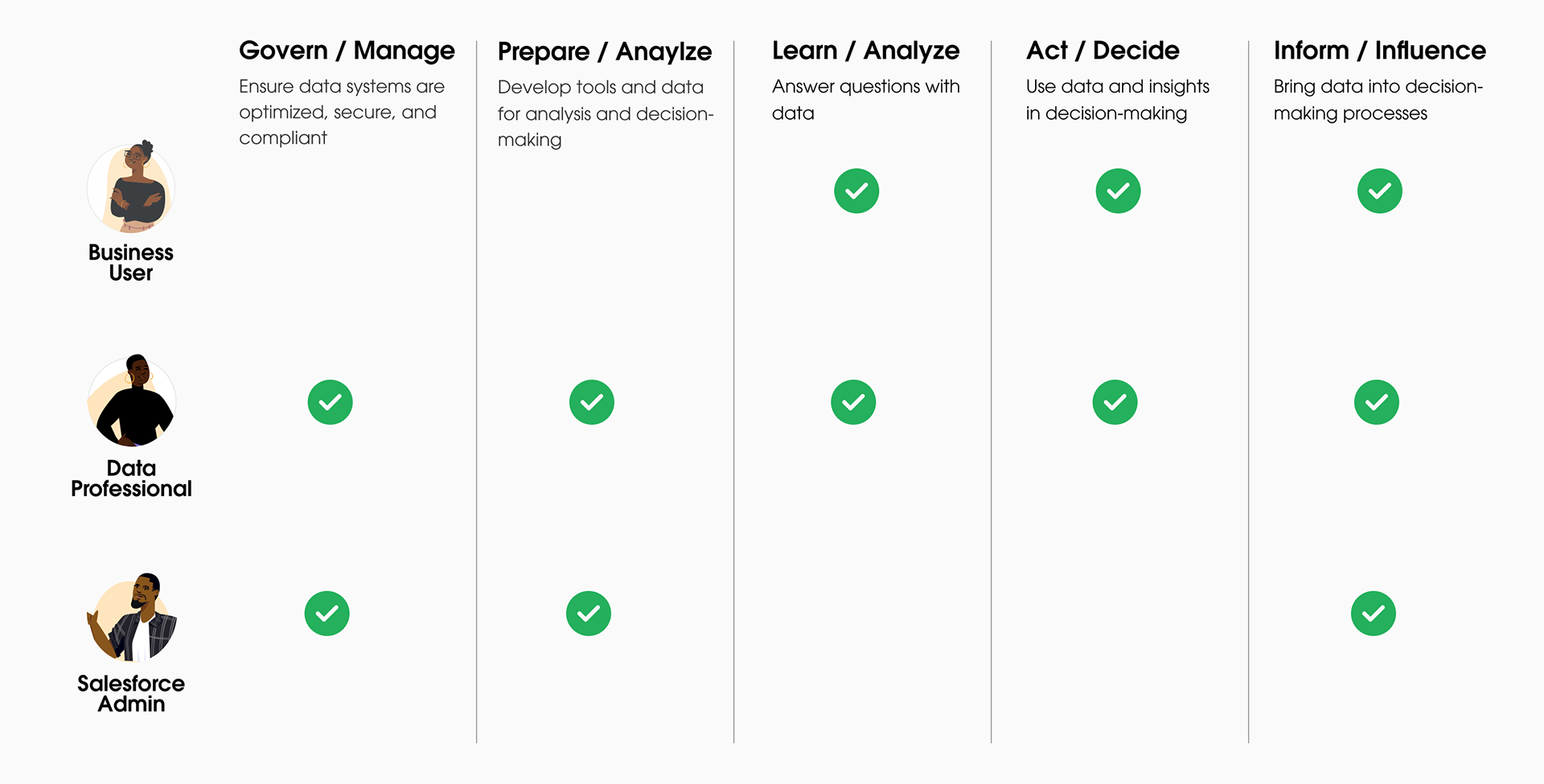Click the Learn / Analyze column heading

pos(865,51)
